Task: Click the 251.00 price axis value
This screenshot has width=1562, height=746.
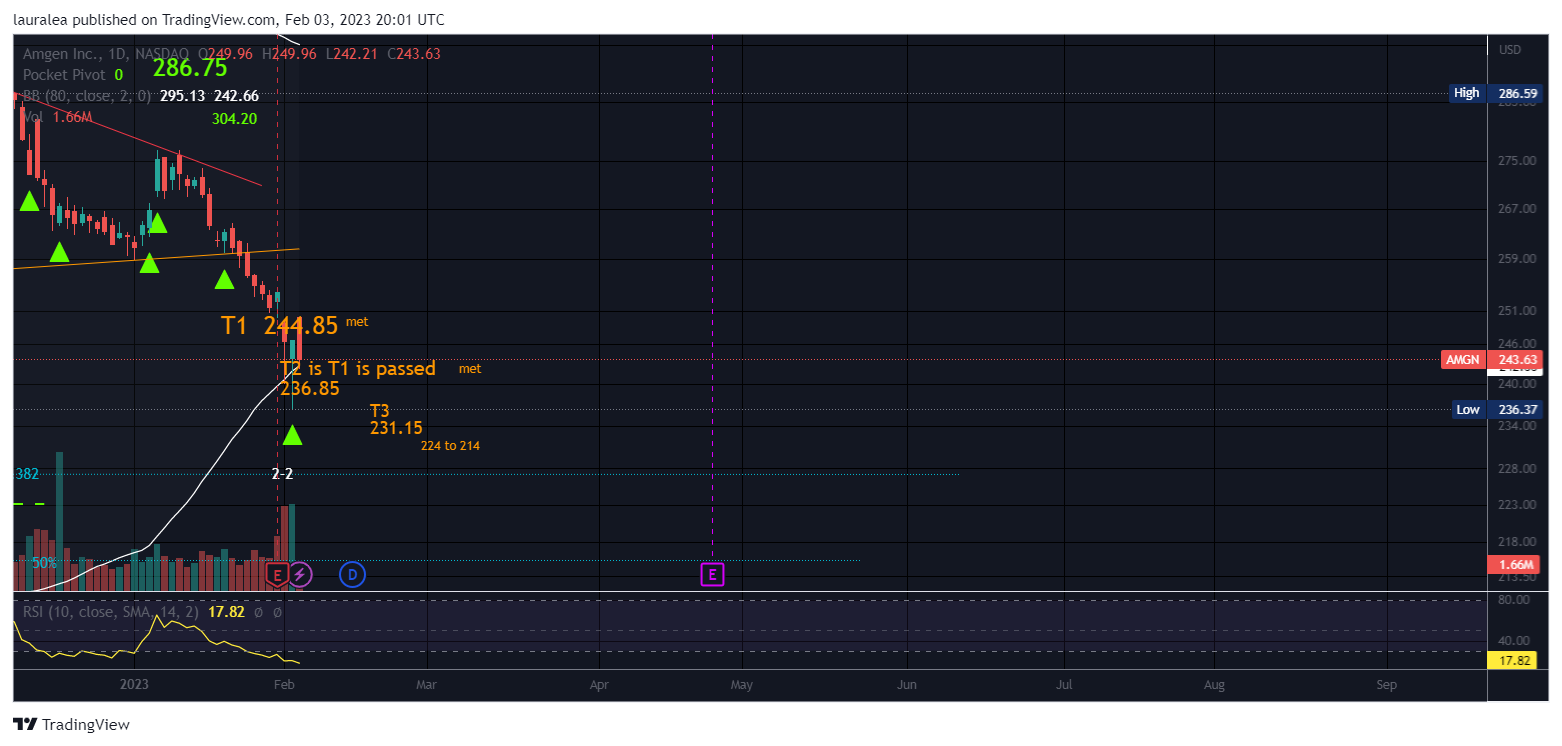Action: [x=1516, y=311]
